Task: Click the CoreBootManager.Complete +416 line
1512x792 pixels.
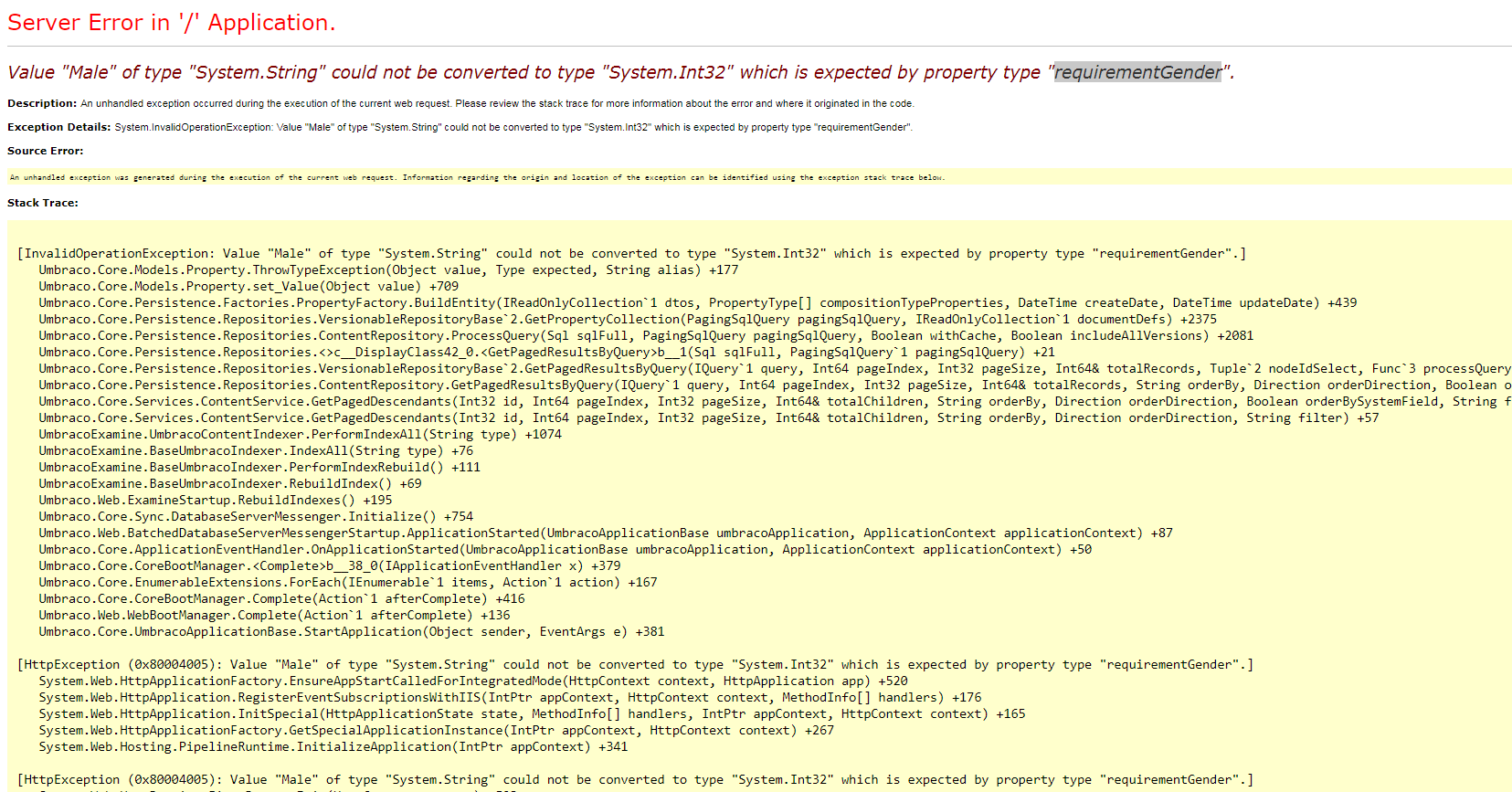Action: pyautogui.click(x=281, y=599)
